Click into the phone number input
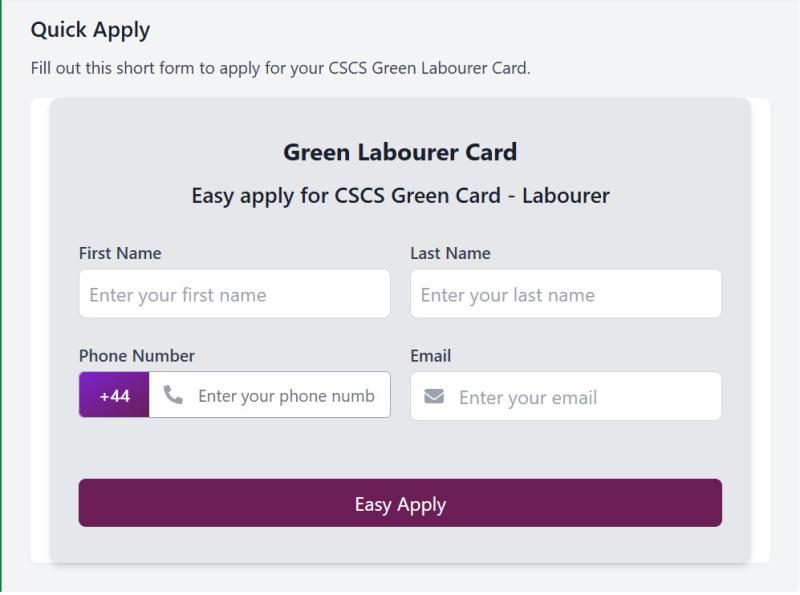This screenshot has height=595, width=800. click(286, 396)
